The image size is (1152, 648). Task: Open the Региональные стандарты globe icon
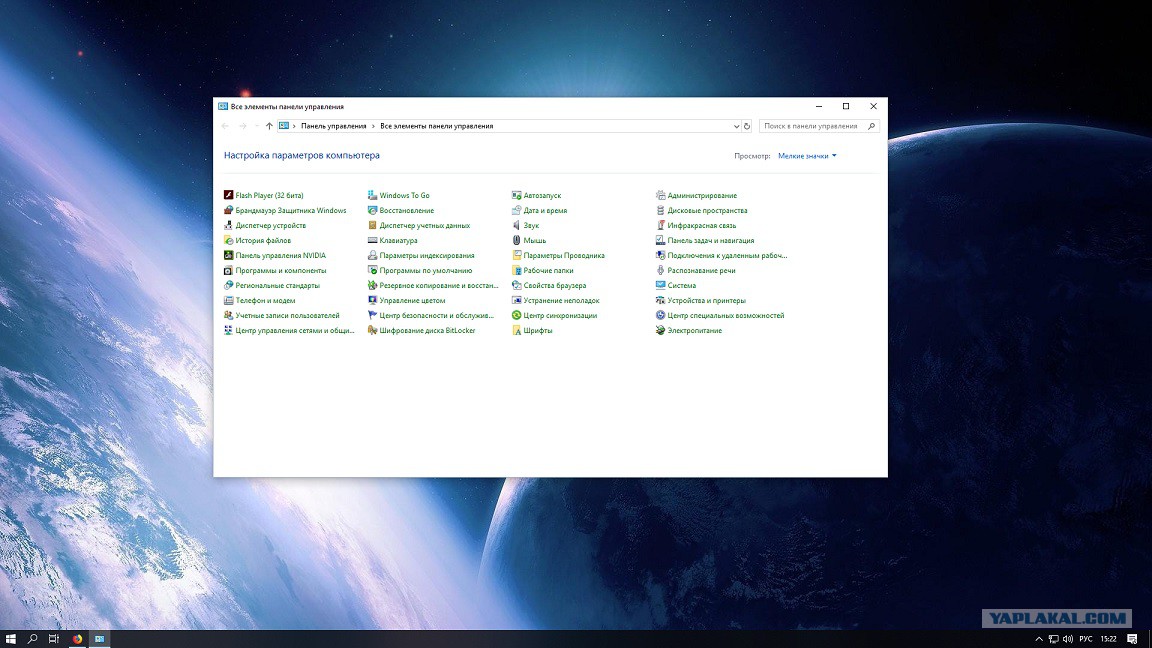click(x=228, y=285)
